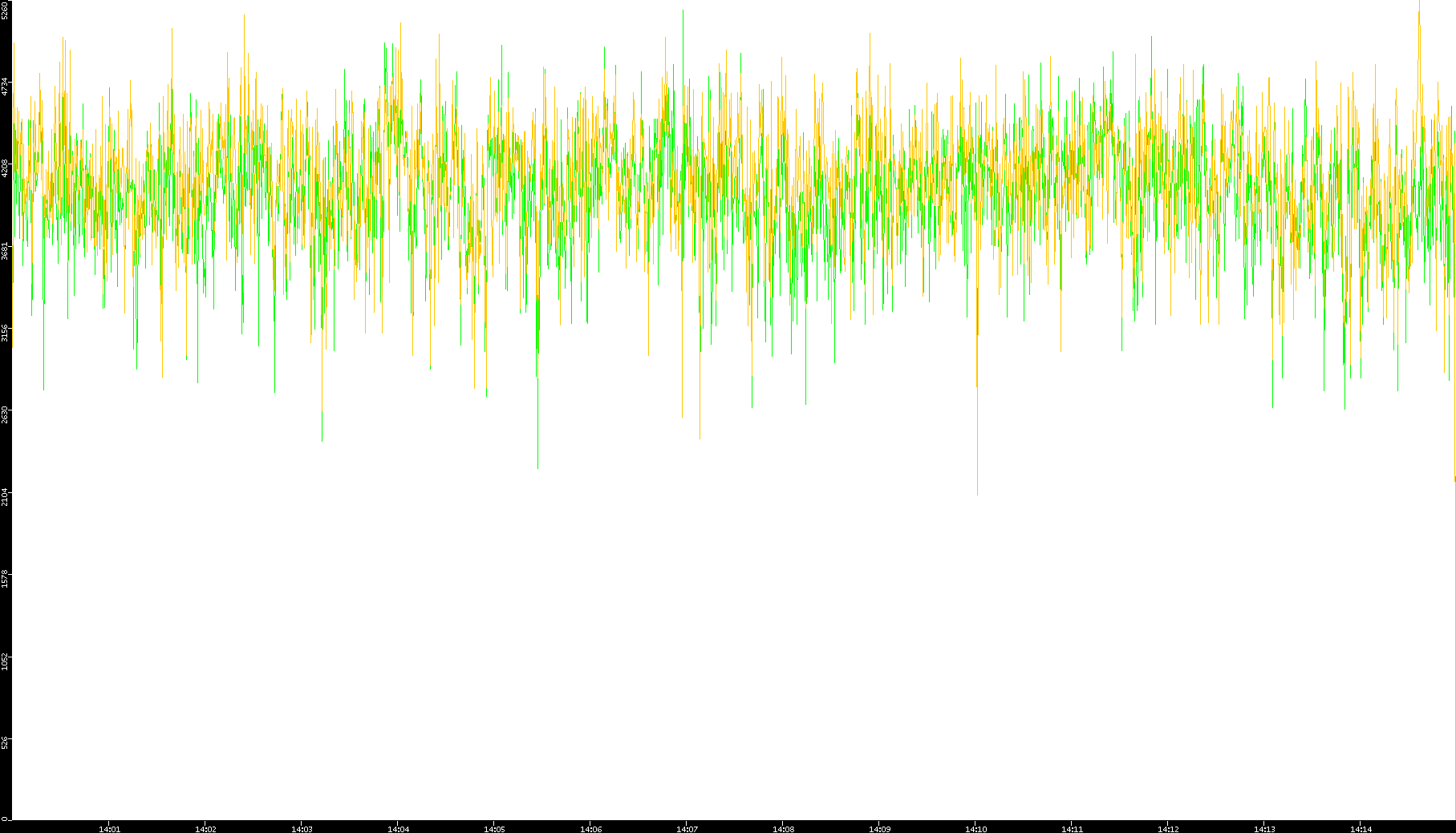Click the 1578 vertical axis label
Screen dimensions: 1456x833
pos(6,579)
